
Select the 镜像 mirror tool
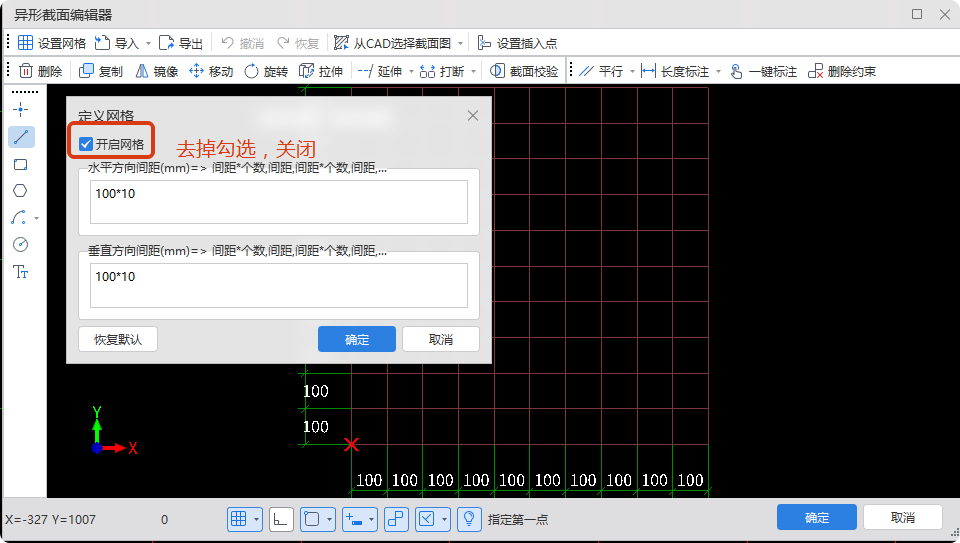[x=157, y=71]
